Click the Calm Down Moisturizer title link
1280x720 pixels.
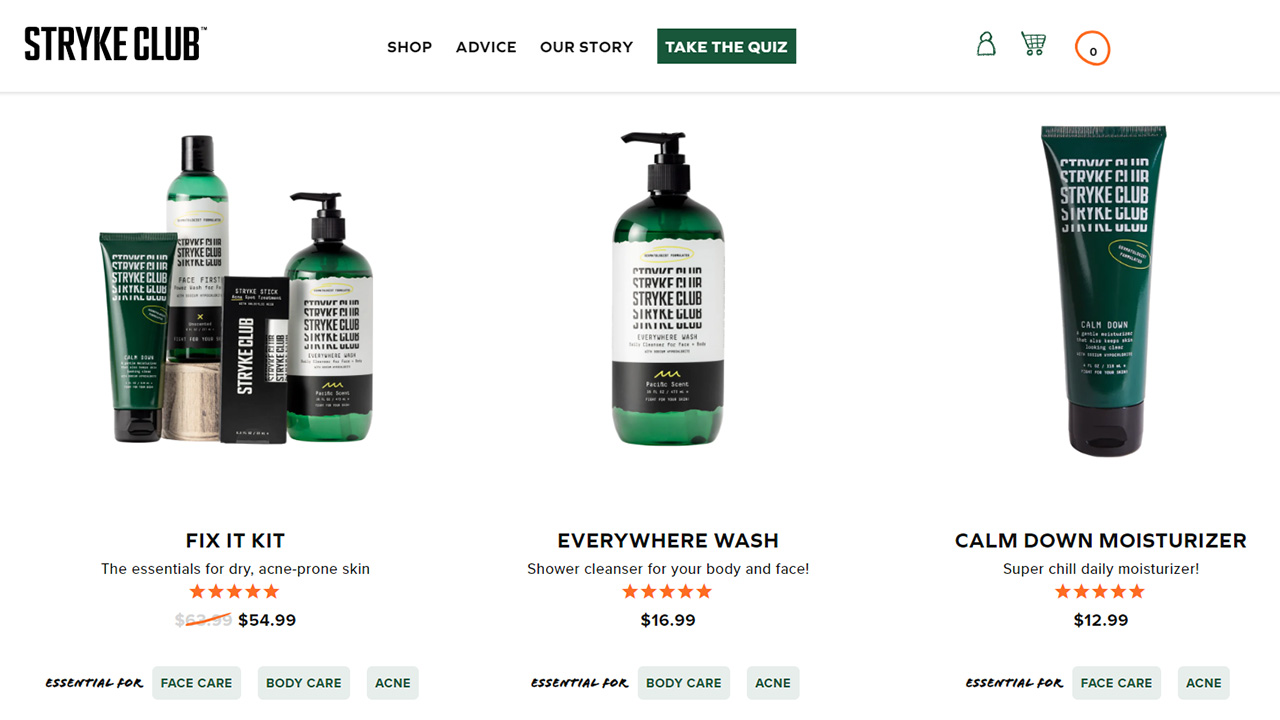pos(1101,541)
